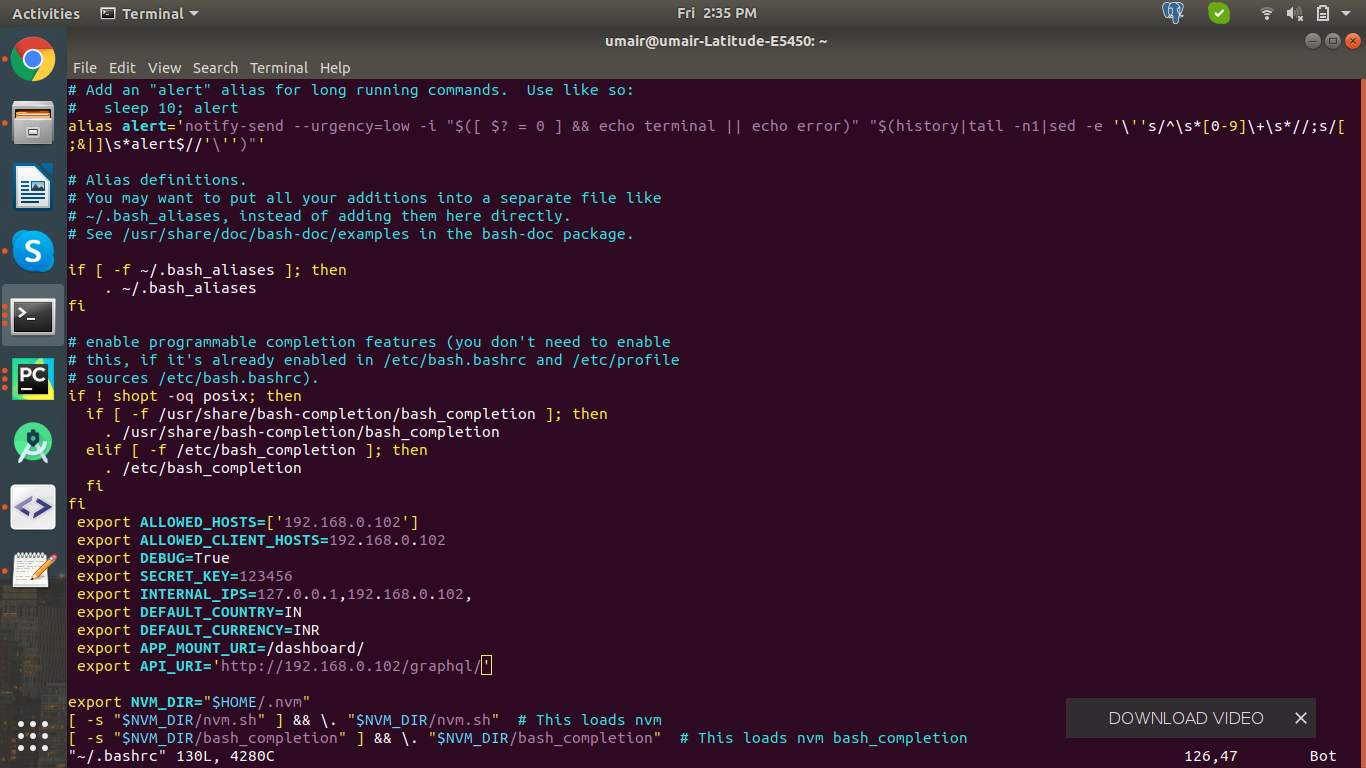Open the Terminal app indicator in the top bar
Screen dimensions: 1366x768
tap(148, 13)
